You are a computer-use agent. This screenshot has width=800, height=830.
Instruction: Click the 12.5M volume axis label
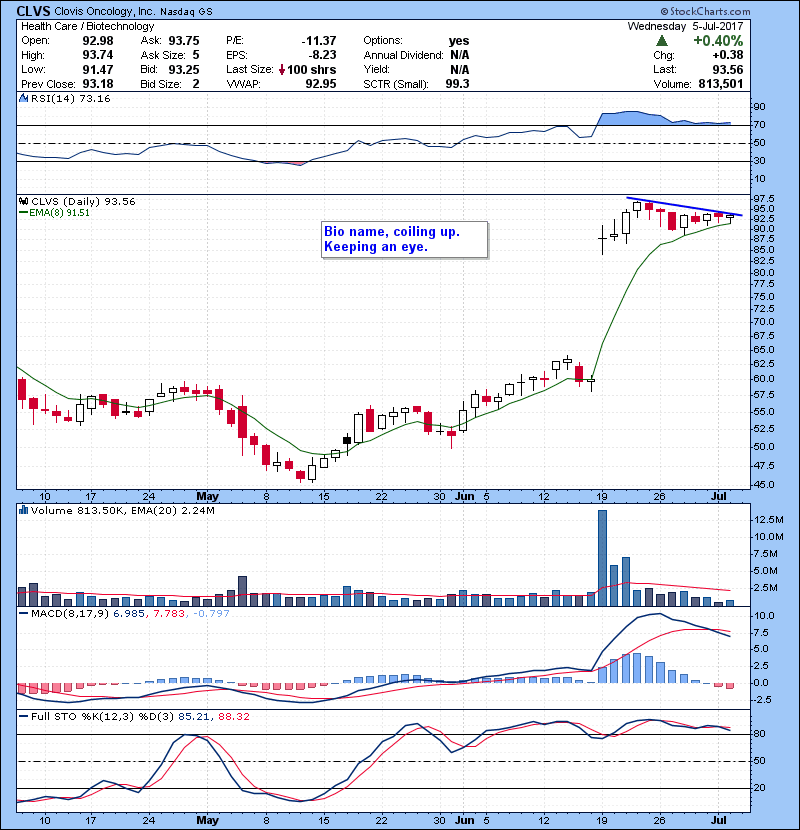click(x=768, y=520)
